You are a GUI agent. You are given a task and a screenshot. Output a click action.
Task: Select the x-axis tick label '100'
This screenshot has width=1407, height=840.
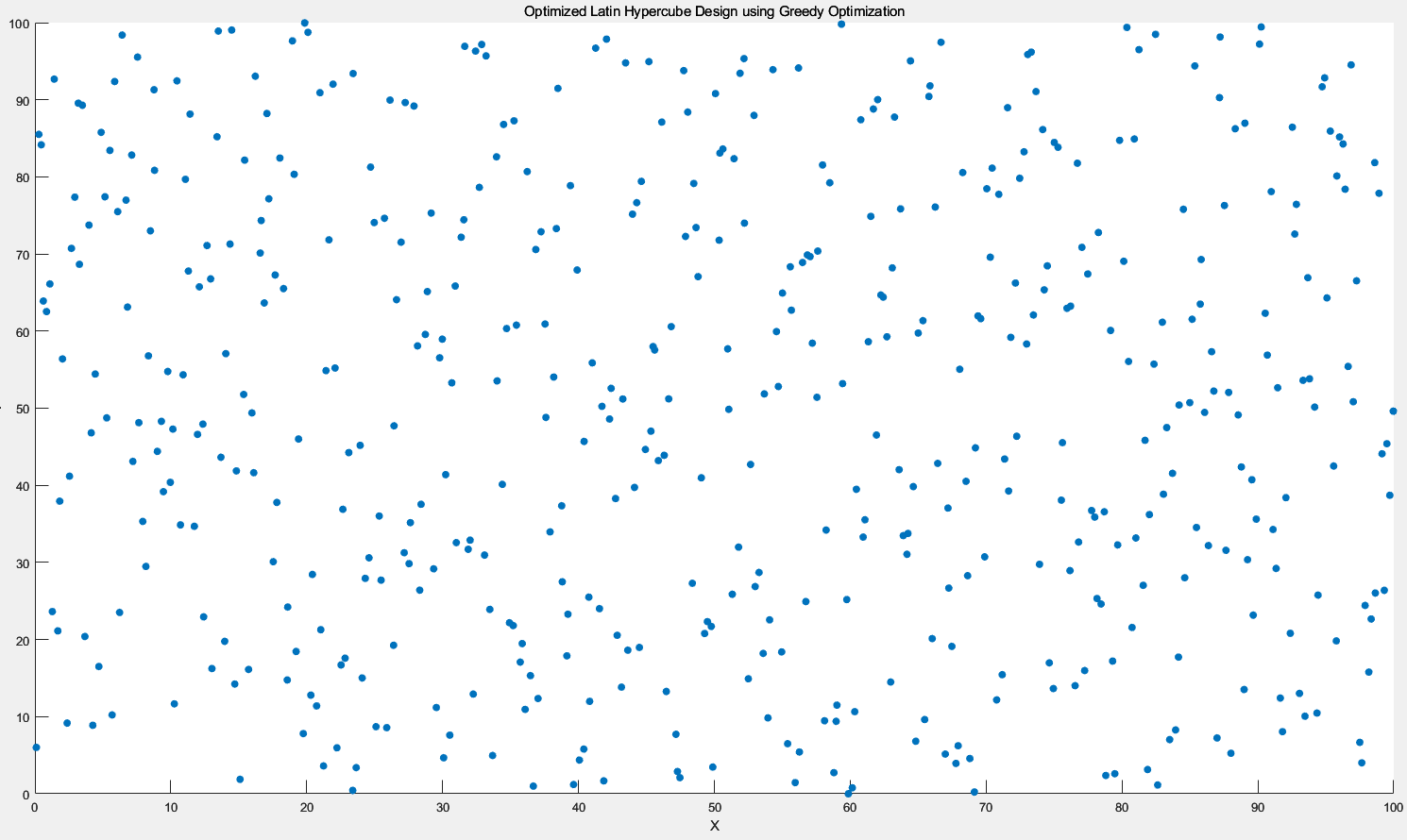coord(1393,809)
